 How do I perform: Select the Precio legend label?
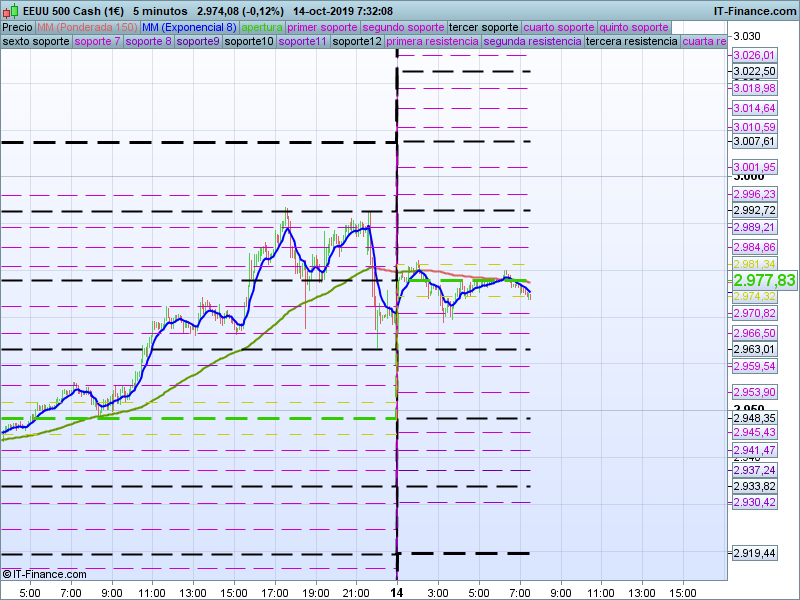[x=17, y=27]
